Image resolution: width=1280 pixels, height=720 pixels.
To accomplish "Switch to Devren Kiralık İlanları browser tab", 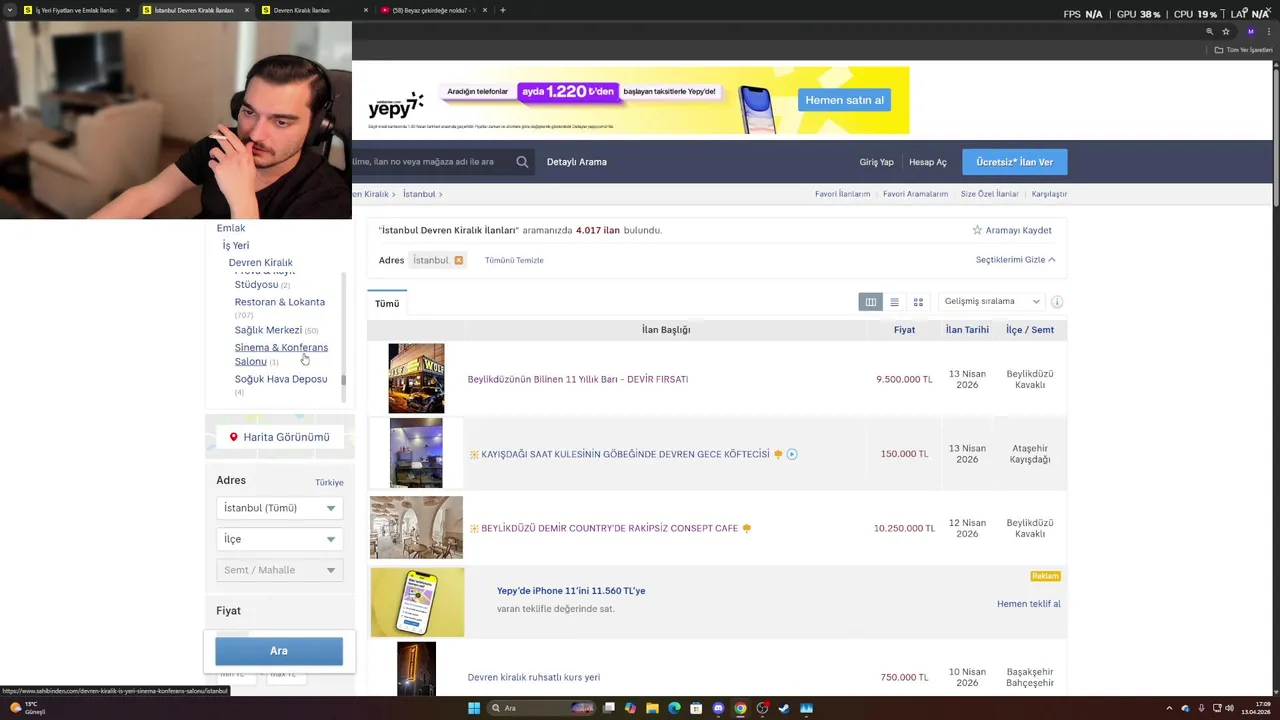I will click(x=301, y=10).
